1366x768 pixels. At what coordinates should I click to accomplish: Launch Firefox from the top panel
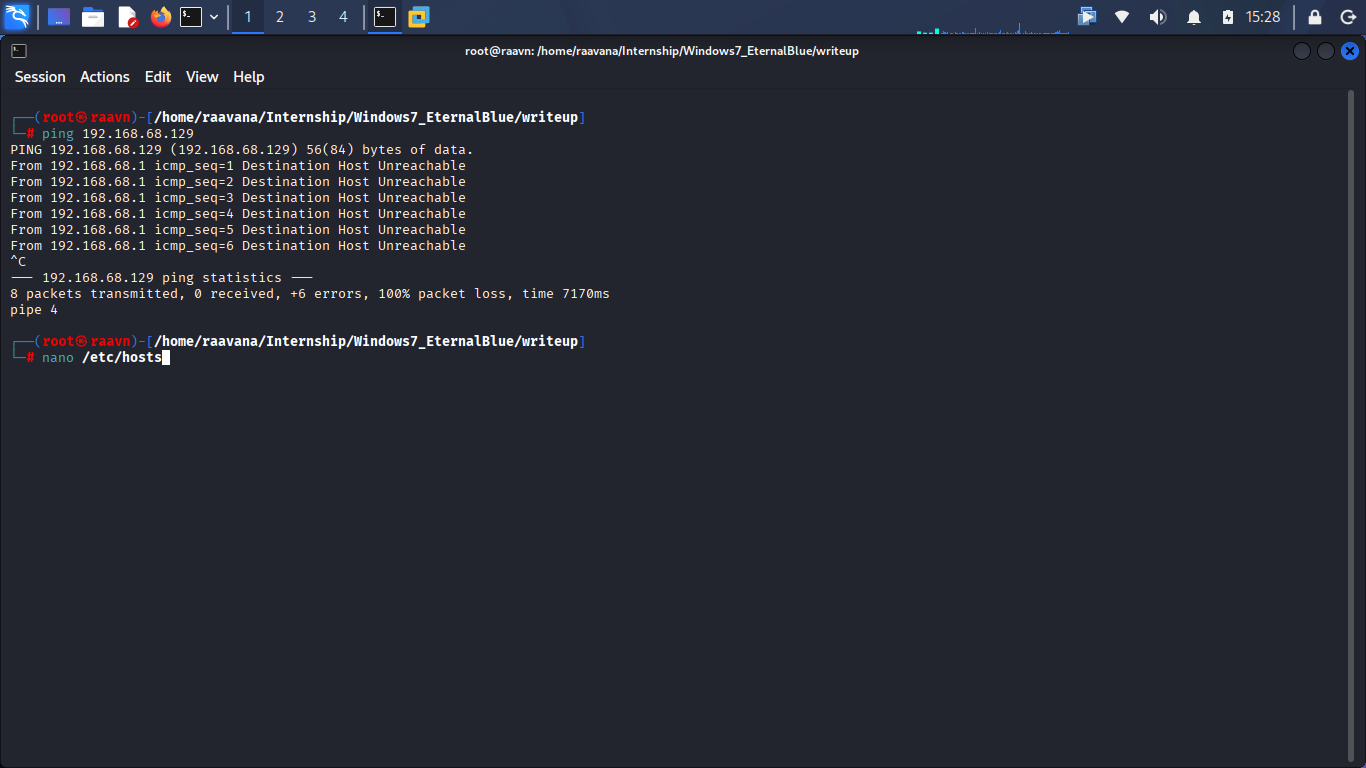(161, 17)
